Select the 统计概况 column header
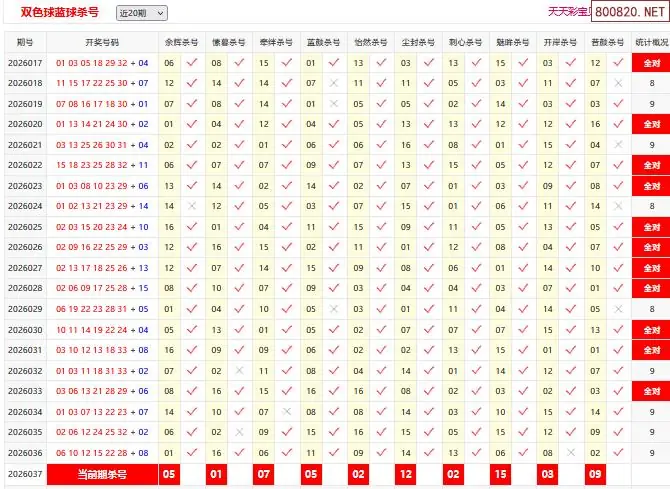 [651, 43]
